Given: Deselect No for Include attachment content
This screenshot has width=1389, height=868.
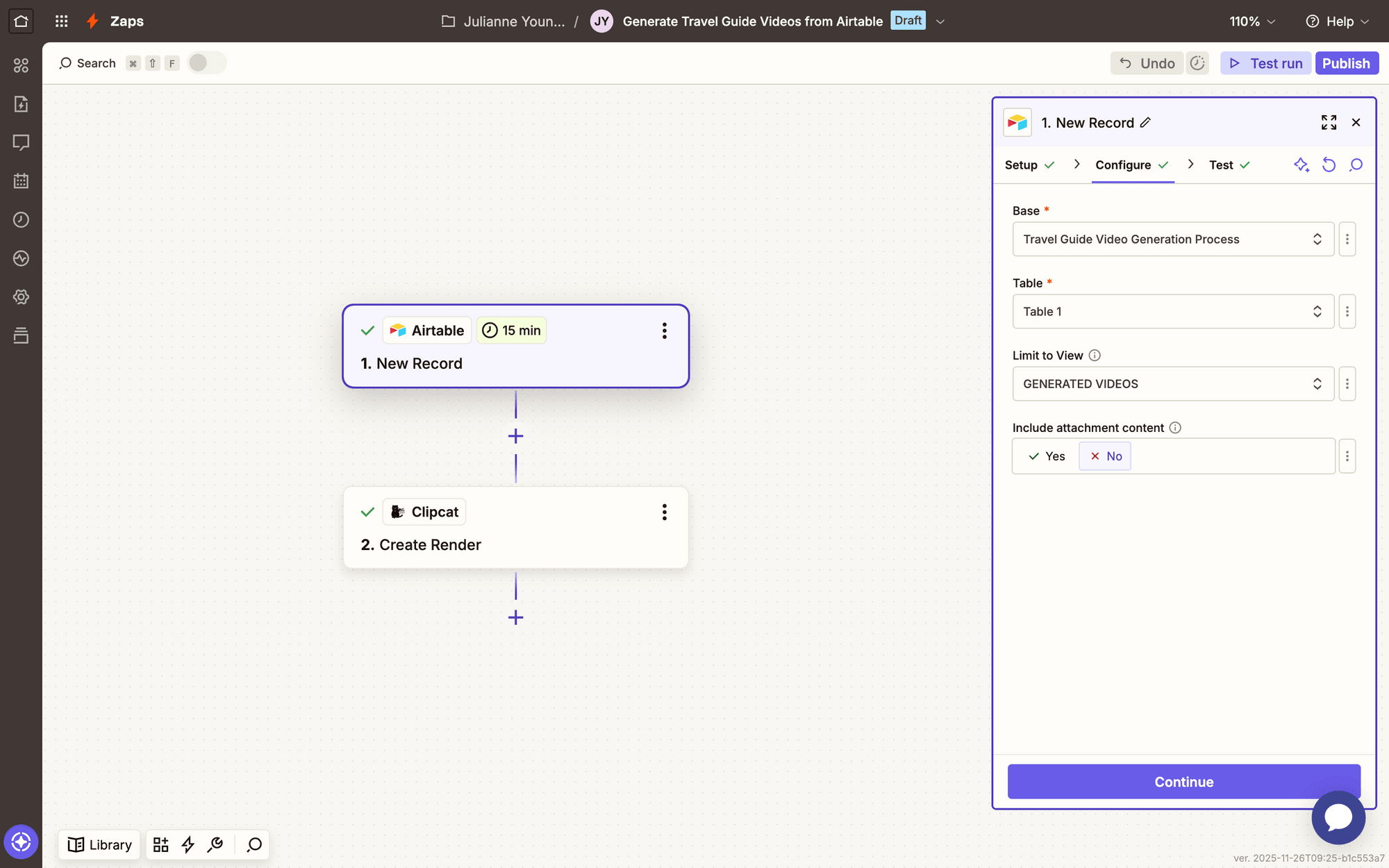Looking at the screenshot, I should tap(1104, 456).
